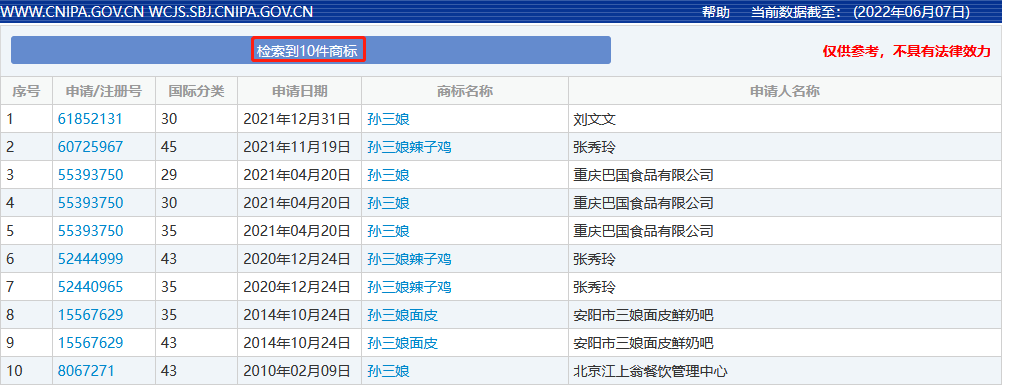
Task: Open registration 15567629 in row 9
Action: point(90,343)
